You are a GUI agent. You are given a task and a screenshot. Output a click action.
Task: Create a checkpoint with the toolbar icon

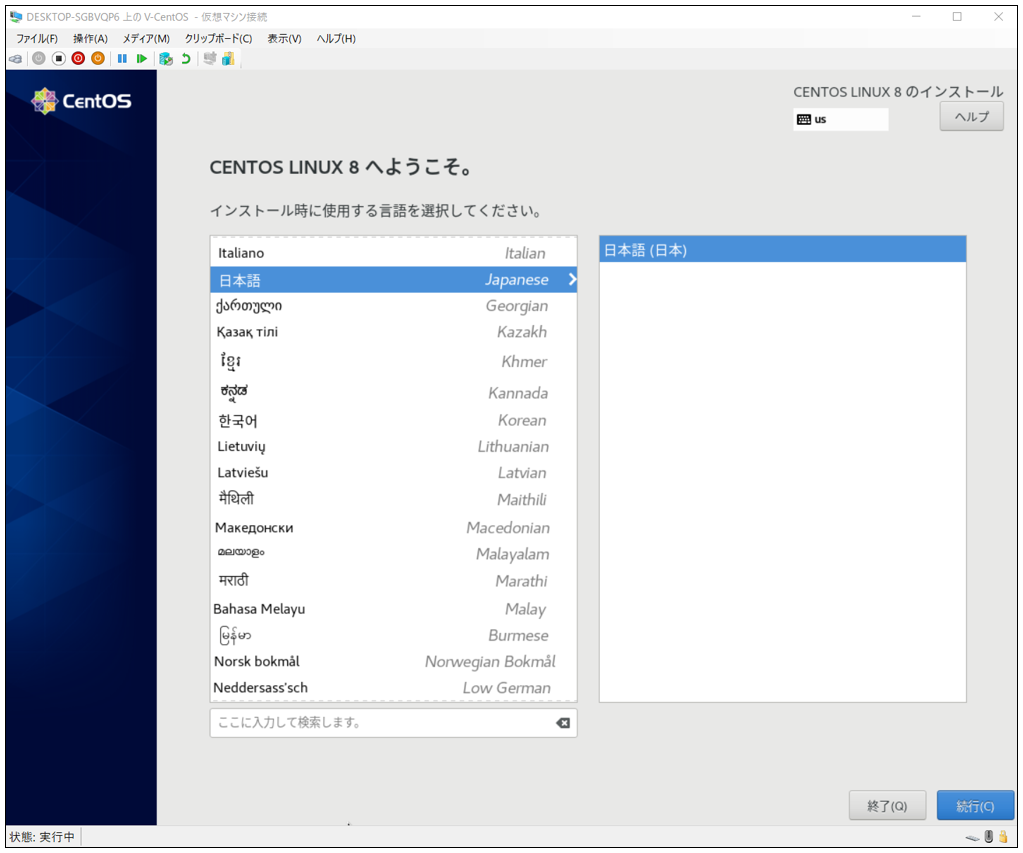click(166, 59)
